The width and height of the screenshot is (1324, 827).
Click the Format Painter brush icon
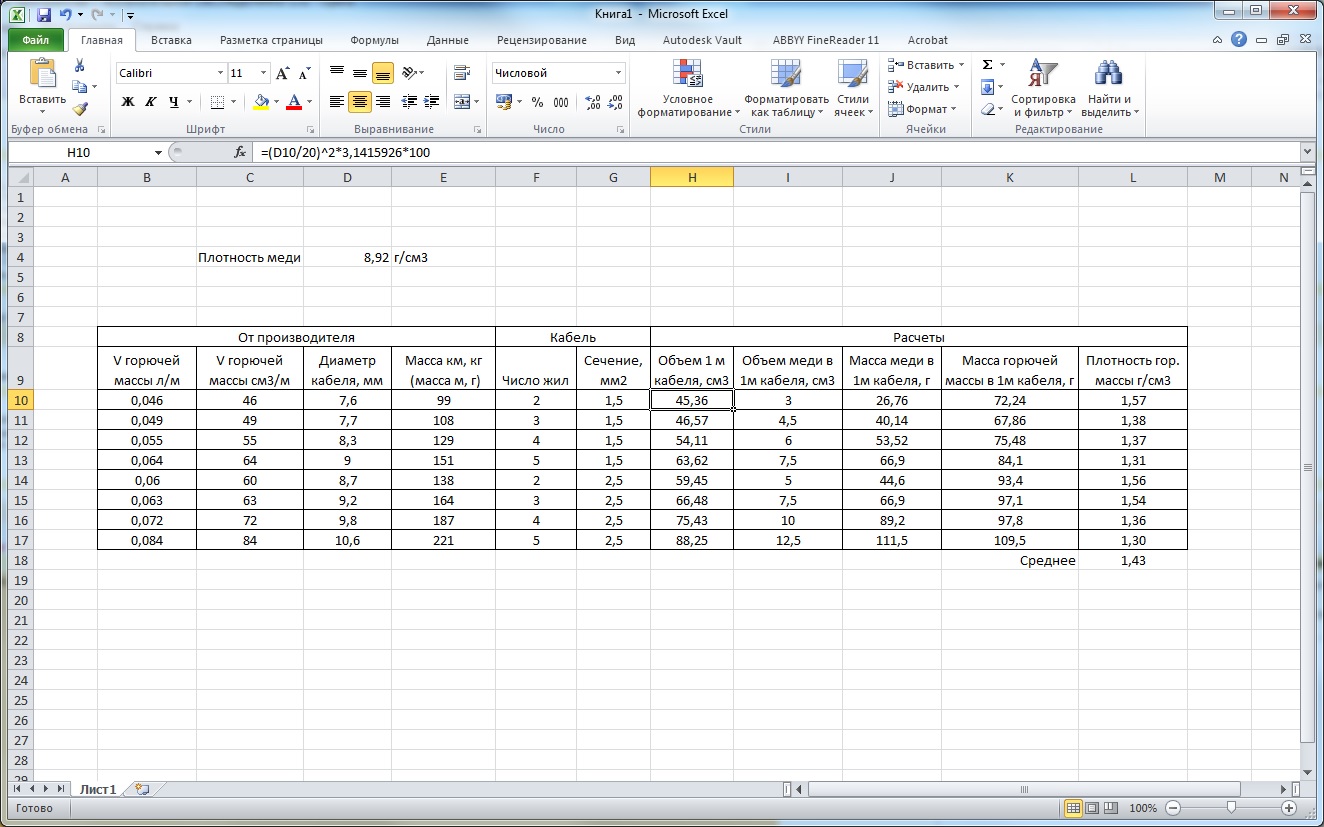(x=80, y=109)
